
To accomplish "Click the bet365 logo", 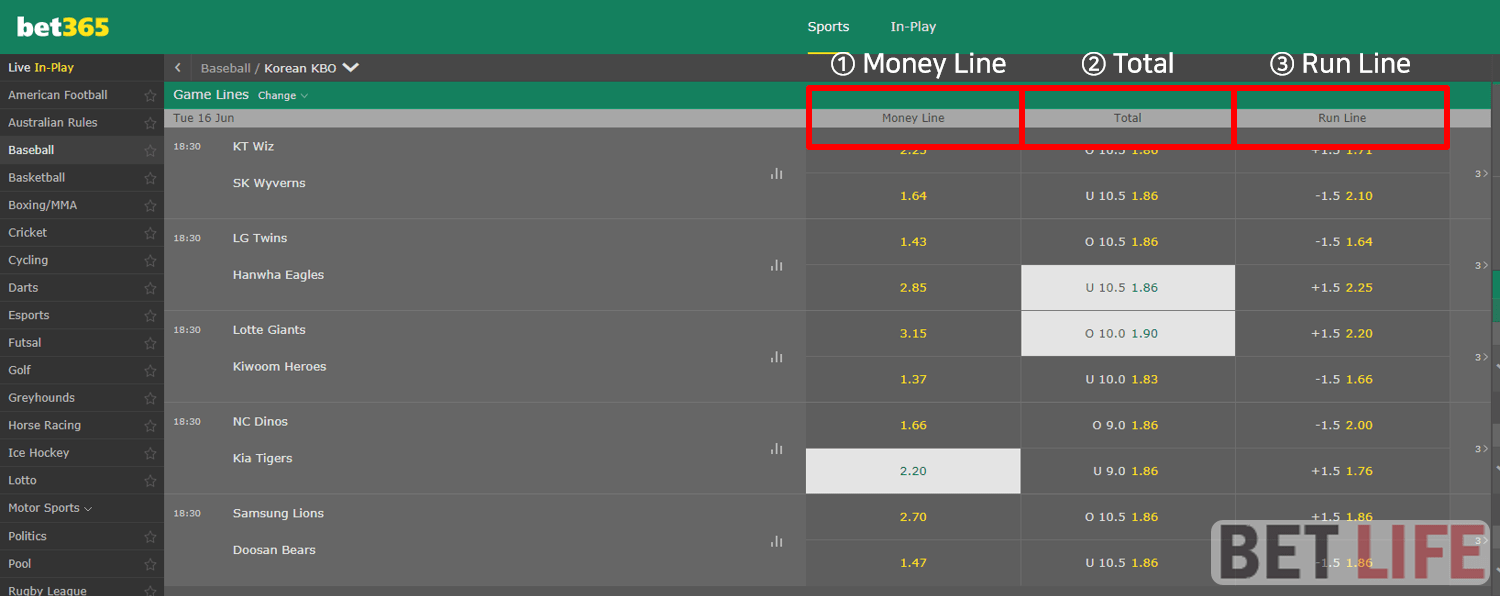I will click(63, 27).
